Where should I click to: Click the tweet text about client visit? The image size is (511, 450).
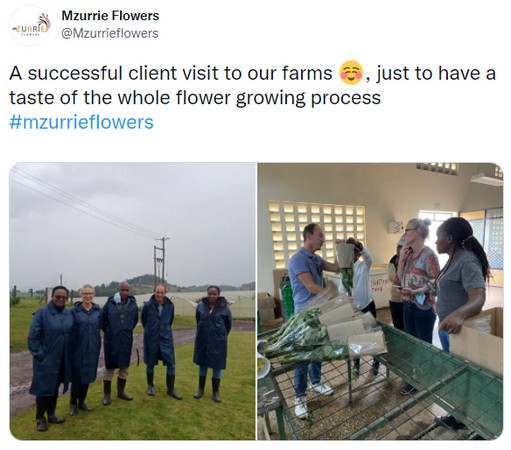tap(252, 85)
